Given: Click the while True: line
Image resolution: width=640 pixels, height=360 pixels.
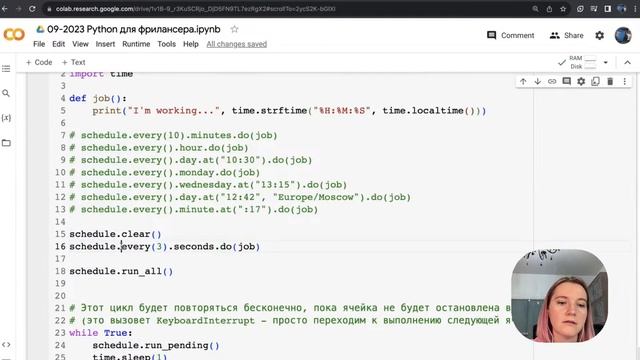Looking at the screenshot, I should point(101,333).
